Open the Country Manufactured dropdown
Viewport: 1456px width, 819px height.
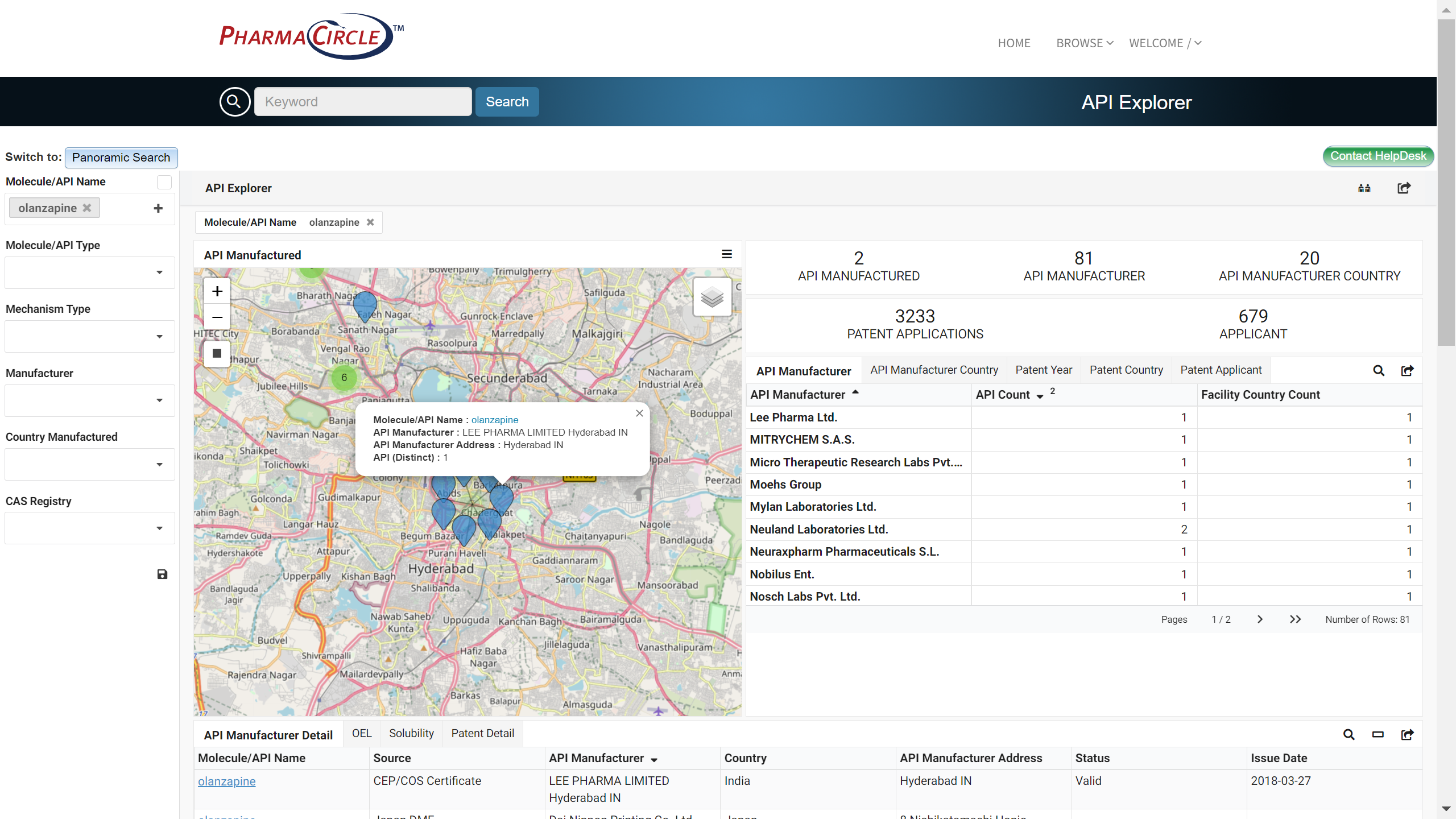(x=90, y=464)
